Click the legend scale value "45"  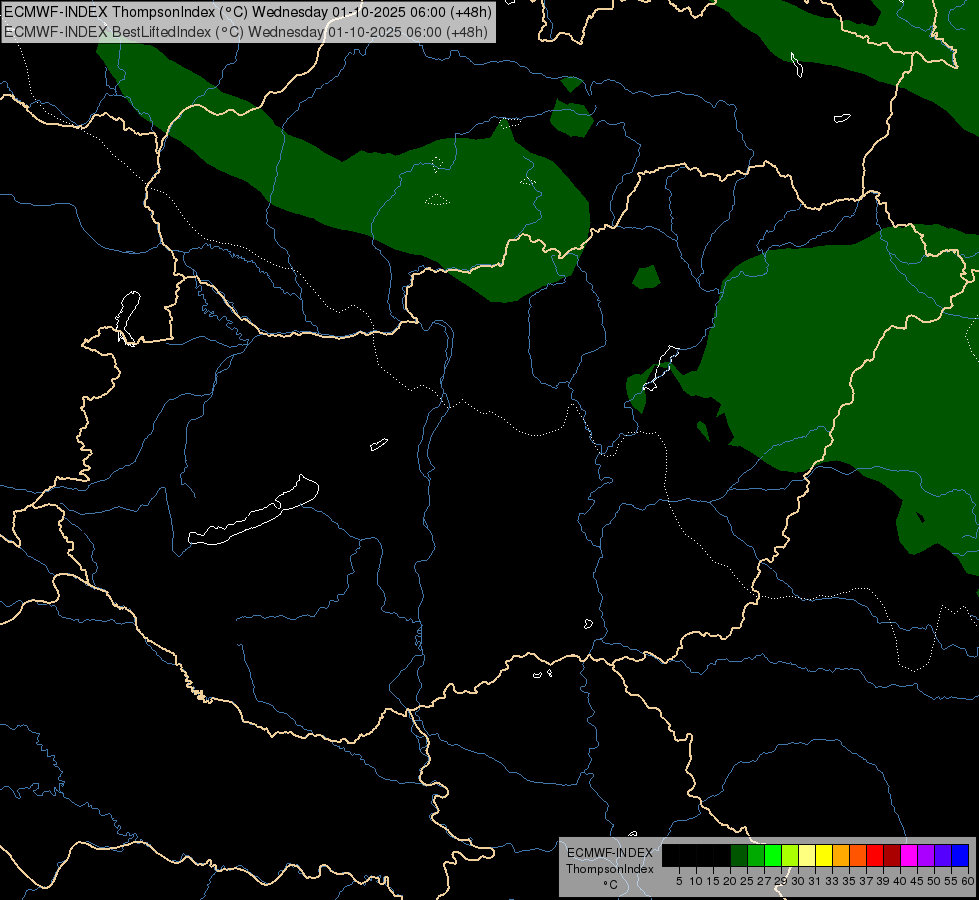pos(917,881)
